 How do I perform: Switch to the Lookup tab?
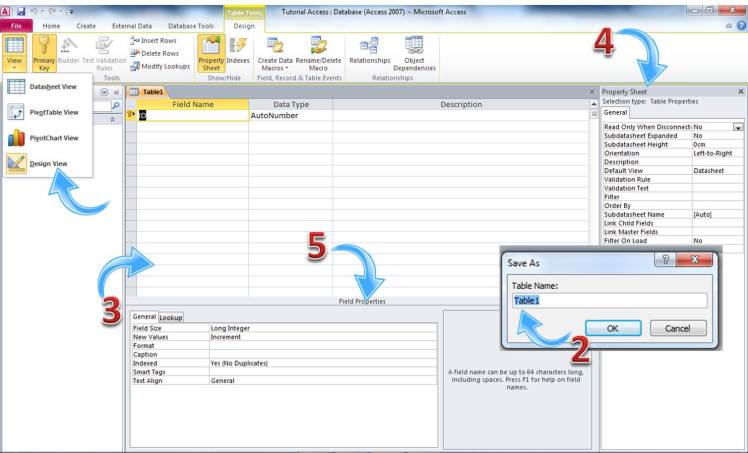(x=171, y=317)
